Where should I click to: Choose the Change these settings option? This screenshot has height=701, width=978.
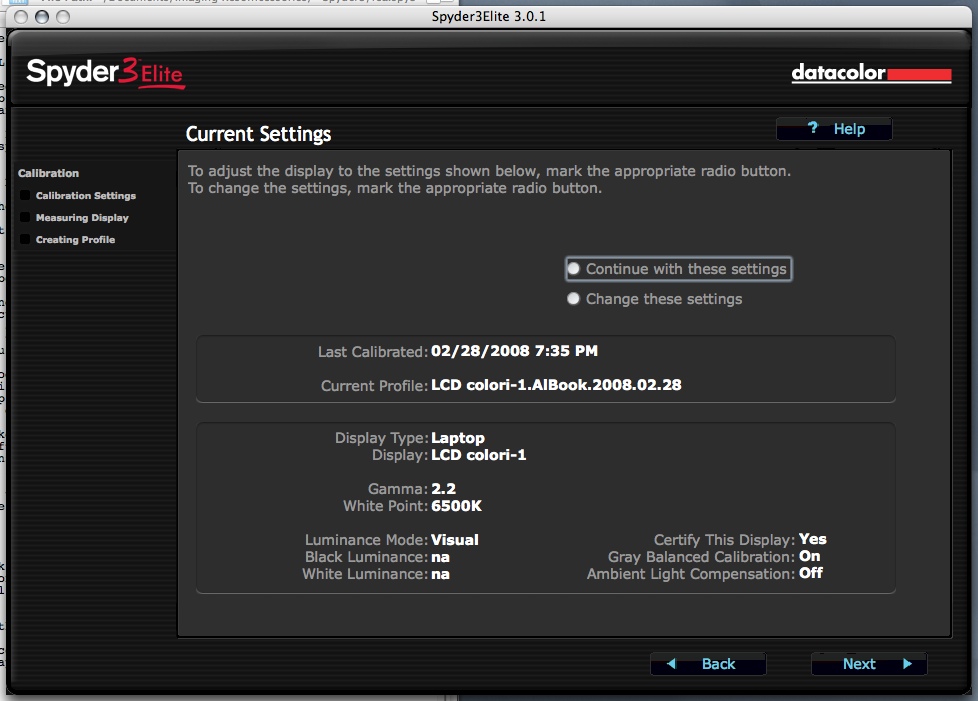coord(574,299)
